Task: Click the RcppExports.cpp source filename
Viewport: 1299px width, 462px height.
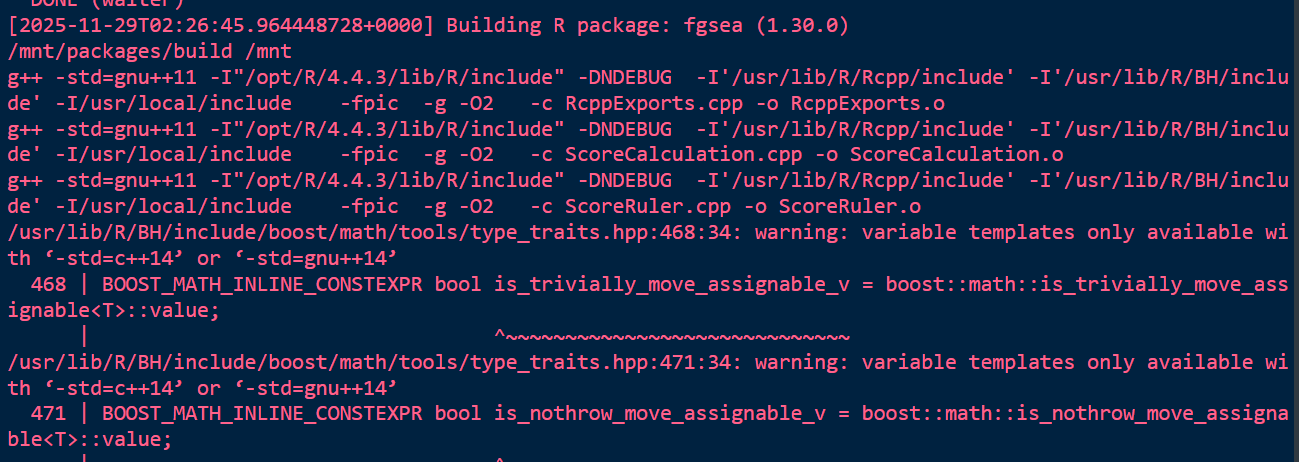Action: click(642, 102)
